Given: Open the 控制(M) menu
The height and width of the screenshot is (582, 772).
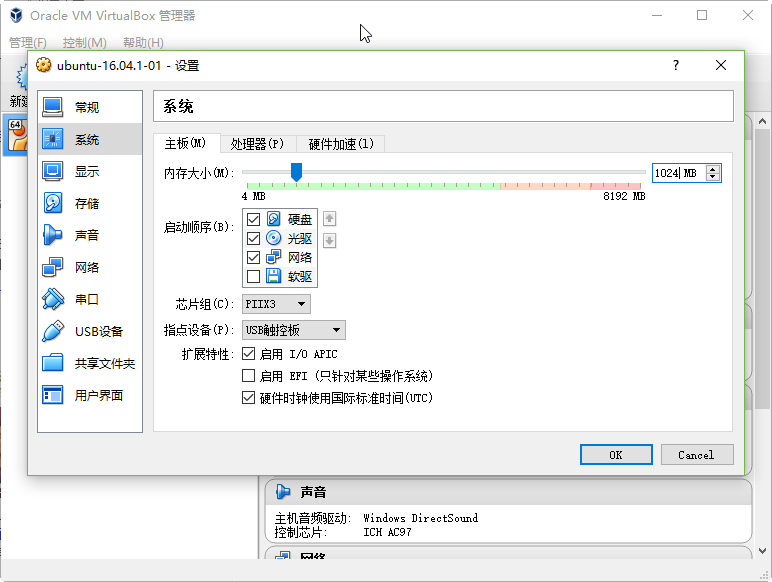Looking at the screenshot, I should pyautogui.click(x=85, y=42).
